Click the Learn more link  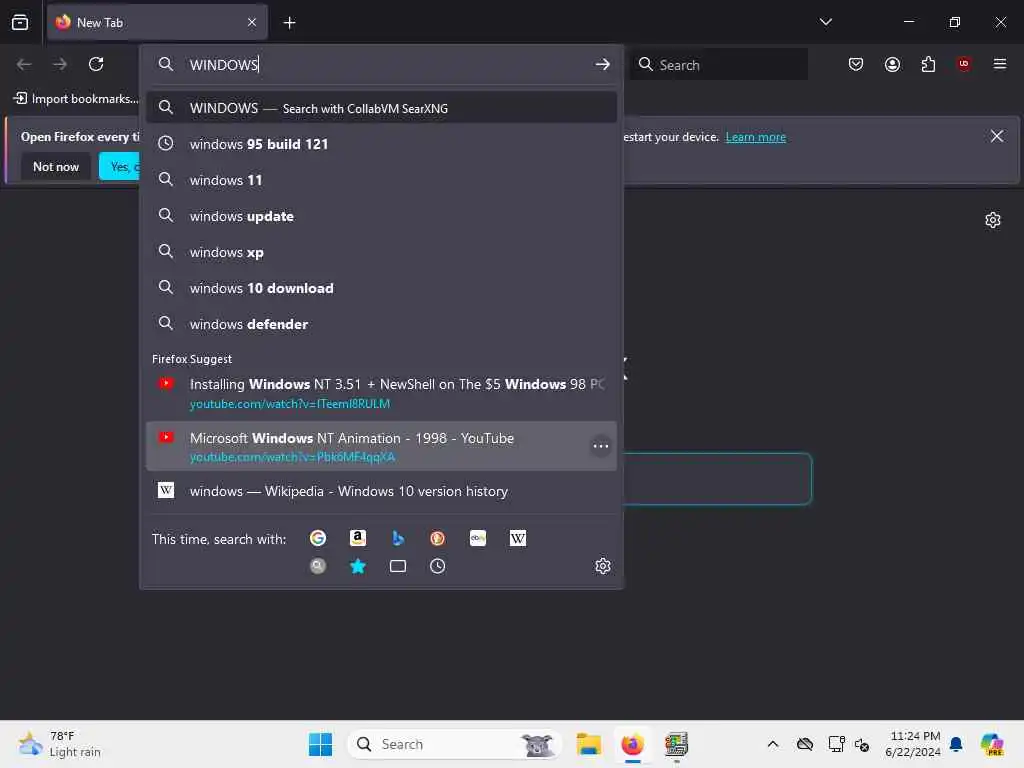click(x=756, y=137)
